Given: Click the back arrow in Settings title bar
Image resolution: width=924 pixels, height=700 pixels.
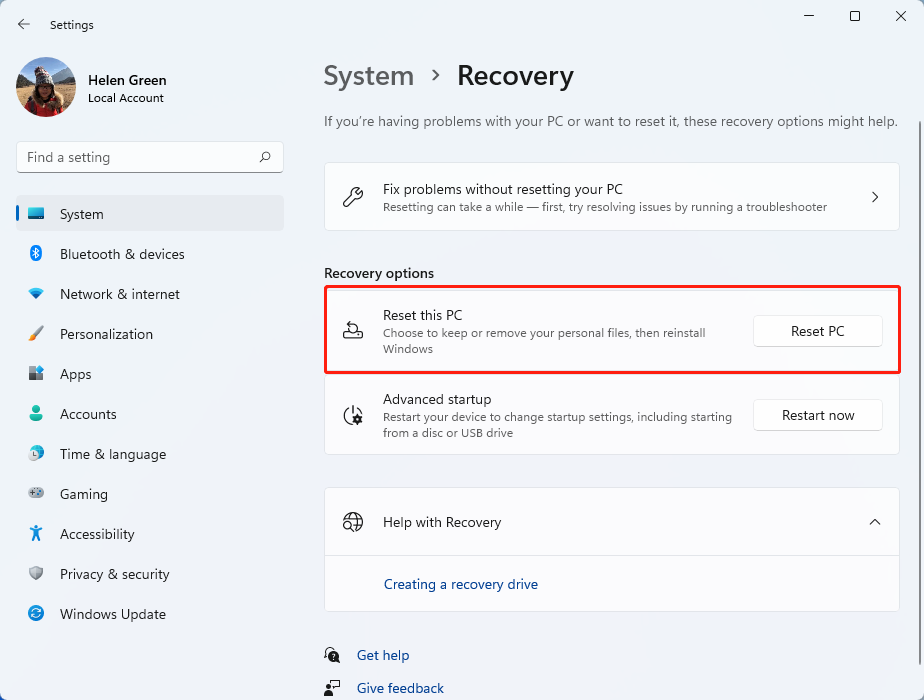Looking at the screenshot, I should [24, 24].
